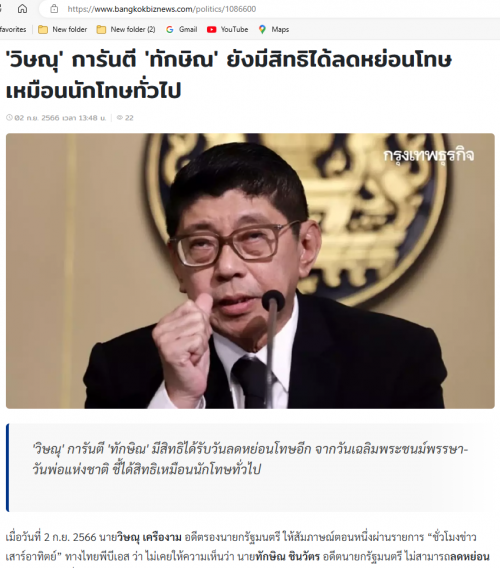The width and height of the screenshot is (500, 568).
Task: Open the New folder (2) bookmark
Action: [x=126, y=29]
